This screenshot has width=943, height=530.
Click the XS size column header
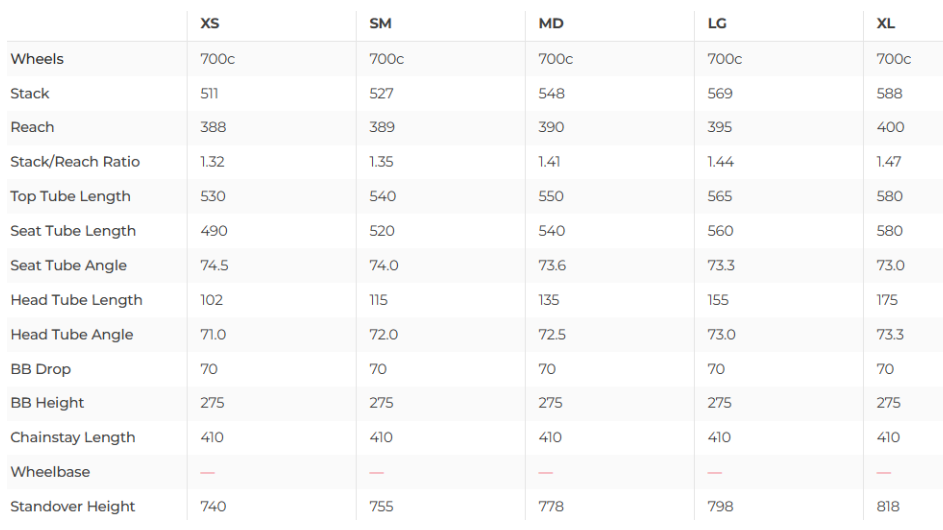point(210,24)
